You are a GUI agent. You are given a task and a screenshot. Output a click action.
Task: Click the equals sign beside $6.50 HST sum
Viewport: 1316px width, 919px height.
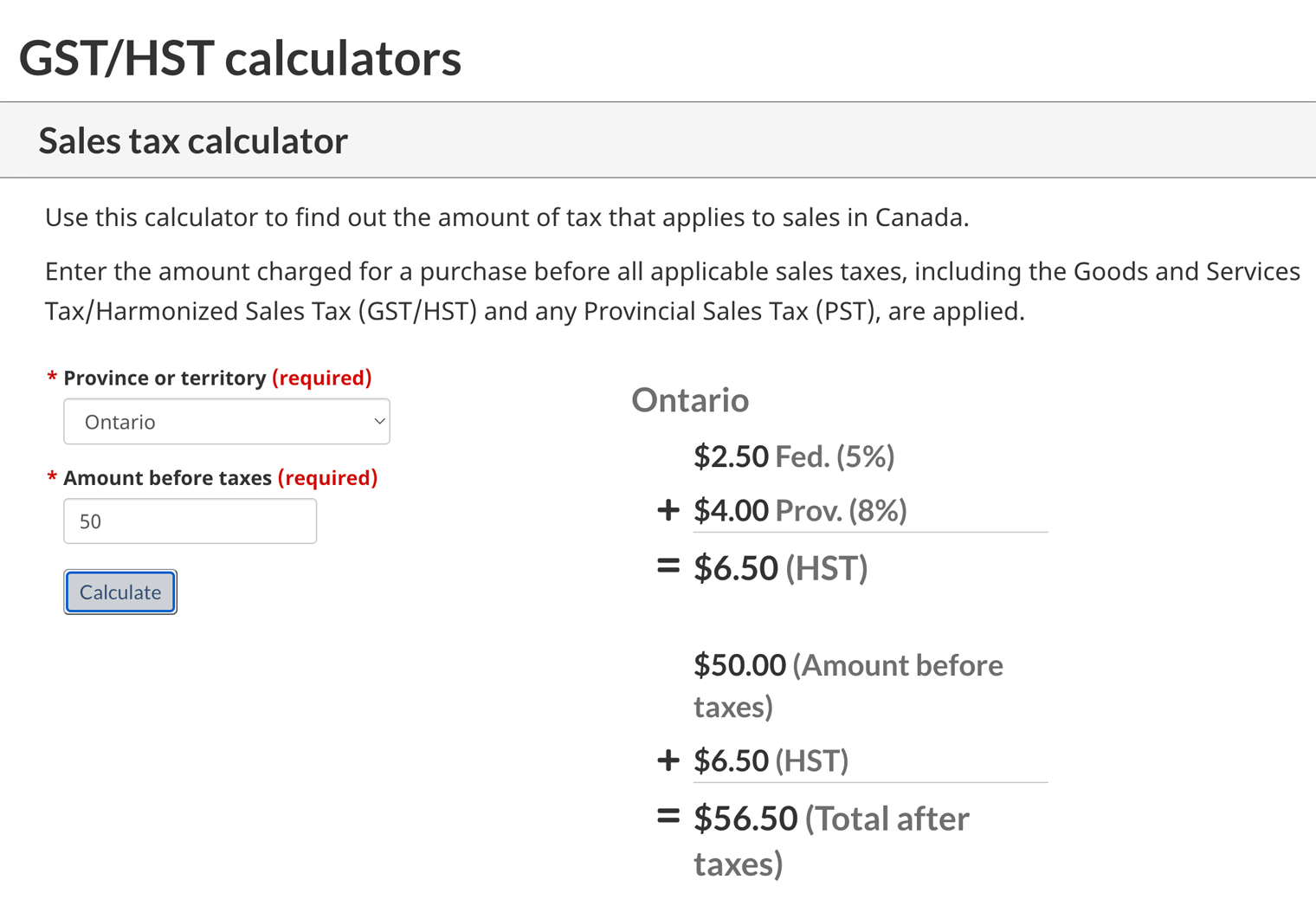pos(668,567)
